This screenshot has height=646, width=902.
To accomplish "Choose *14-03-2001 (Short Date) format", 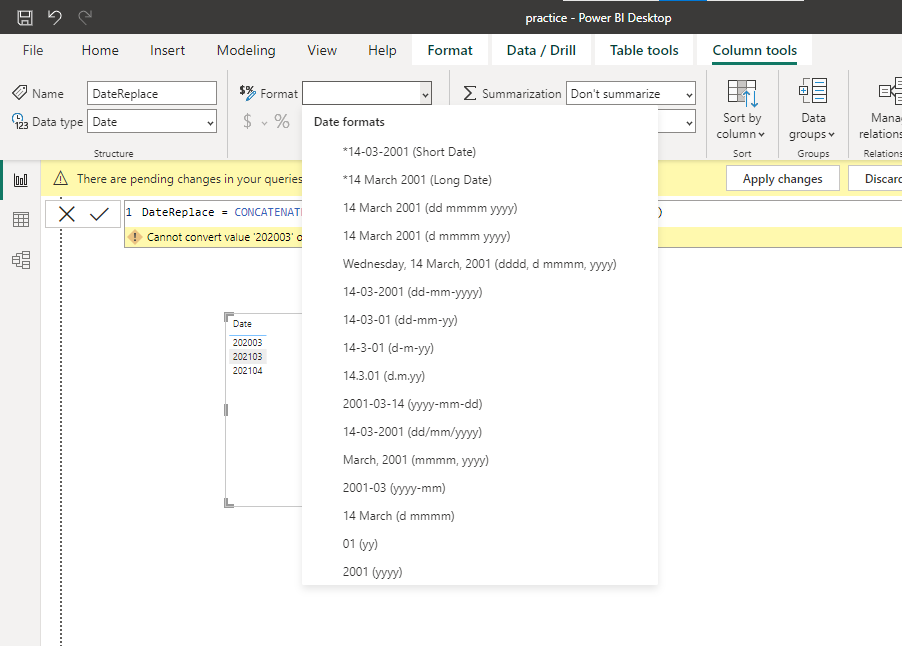I will 480,152.
